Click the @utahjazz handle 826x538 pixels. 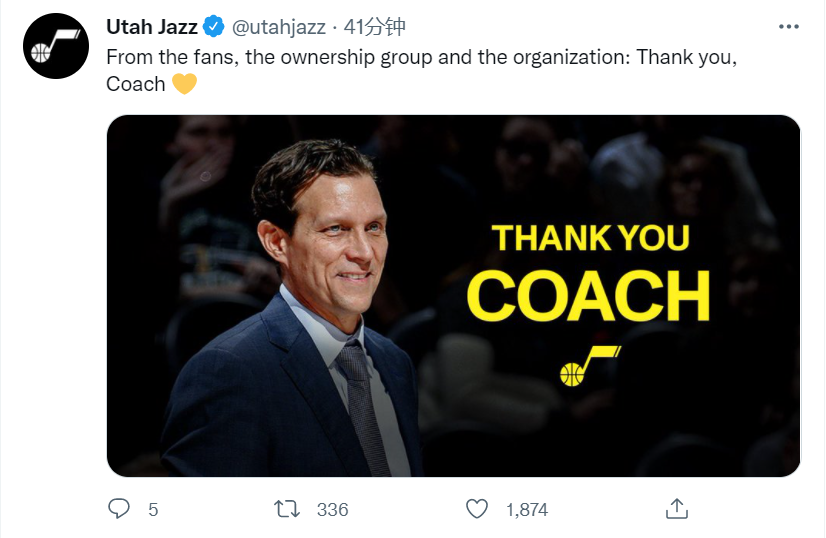[x=280, y=27]
